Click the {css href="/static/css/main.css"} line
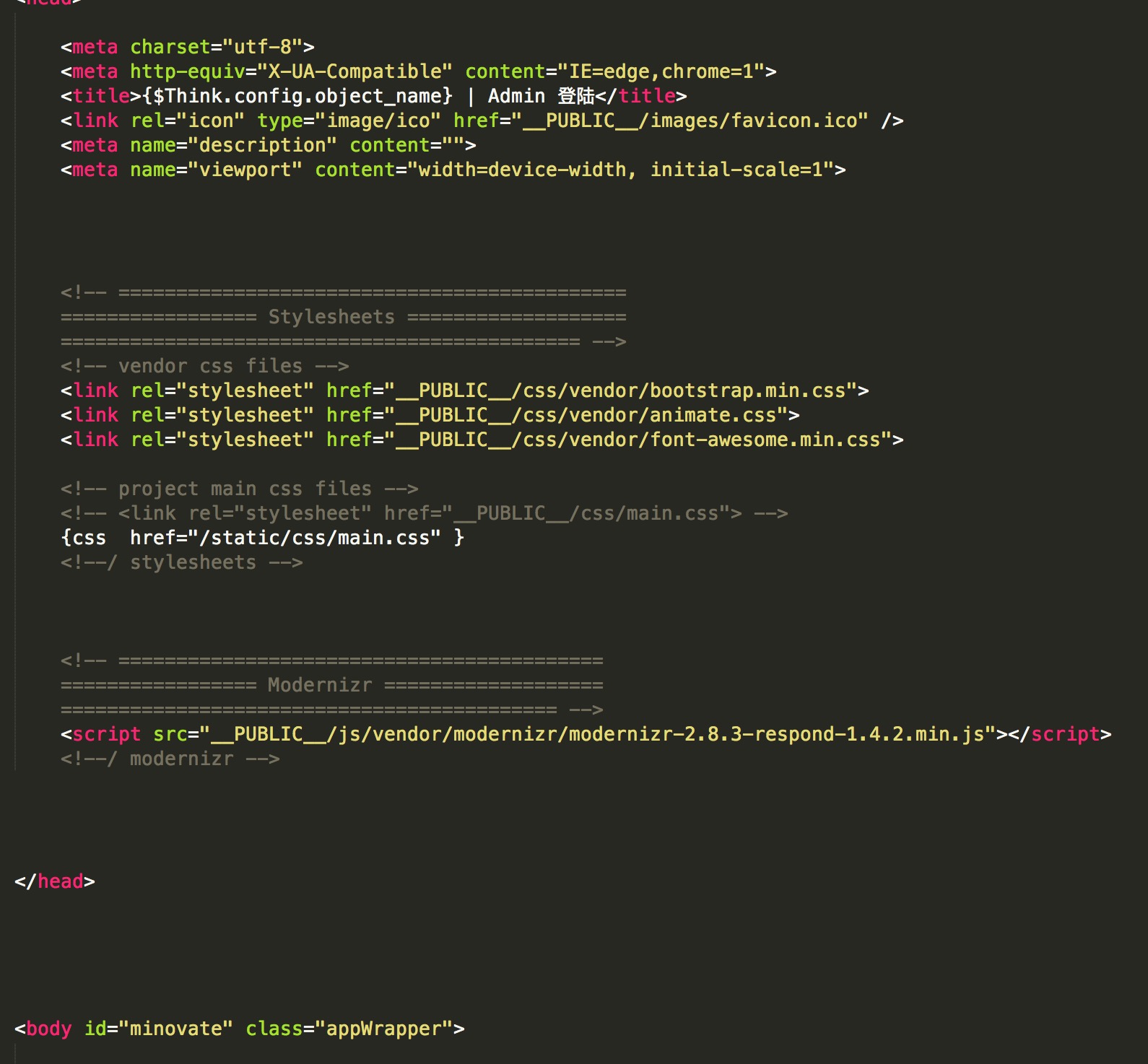This screenshot has width=1148, height=1064. (x=262, y=538)
